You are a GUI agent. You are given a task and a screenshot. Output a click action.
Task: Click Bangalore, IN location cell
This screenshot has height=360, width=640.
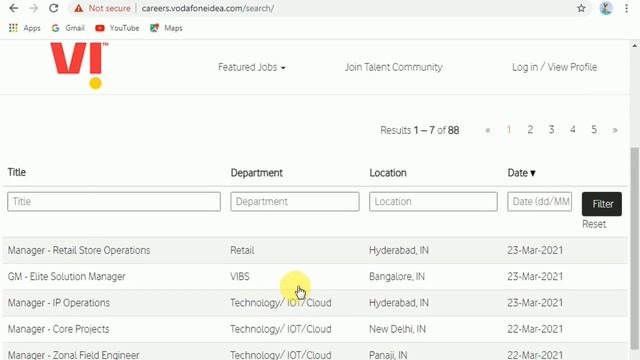point(397,276)
